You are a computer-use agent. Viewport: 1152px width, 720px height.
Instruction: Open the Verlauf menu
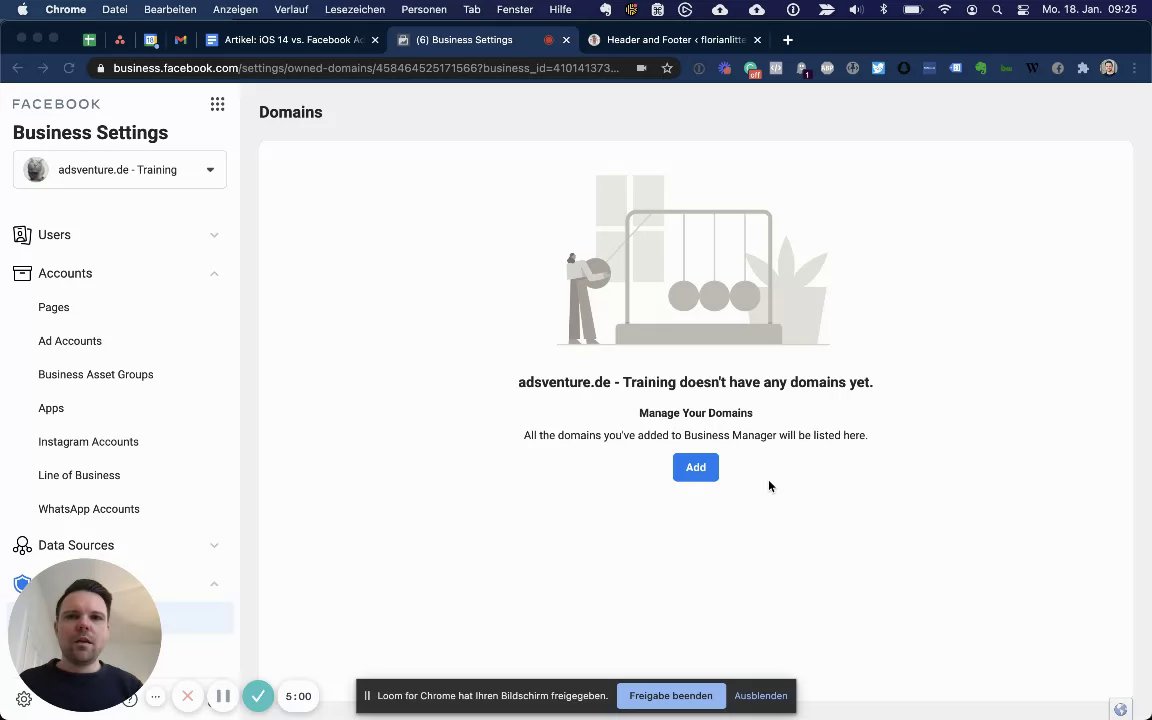click(291, 10)
